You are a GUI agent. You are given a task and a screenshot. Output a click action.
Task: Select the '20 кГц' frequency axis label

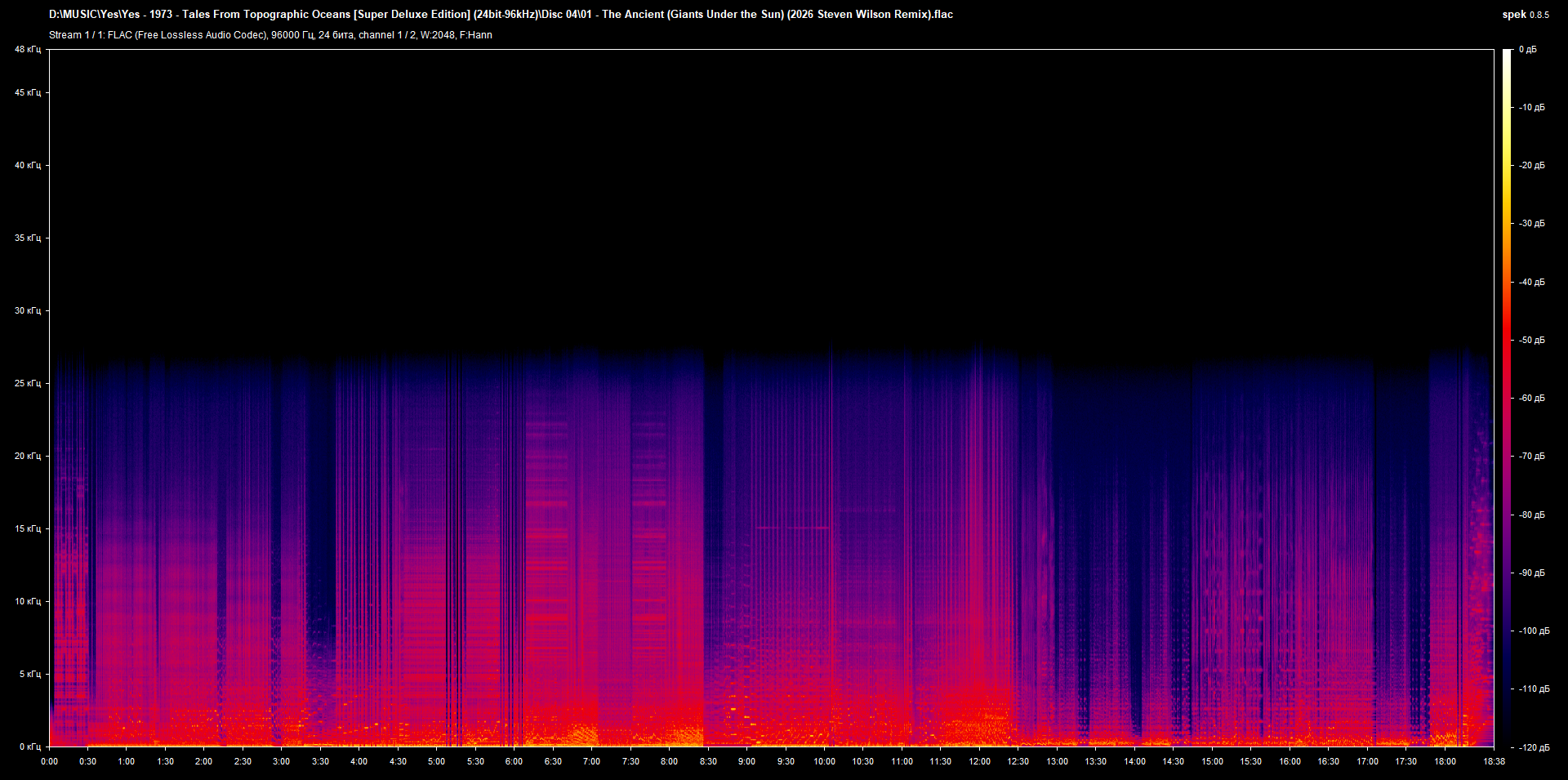point(28,457)
